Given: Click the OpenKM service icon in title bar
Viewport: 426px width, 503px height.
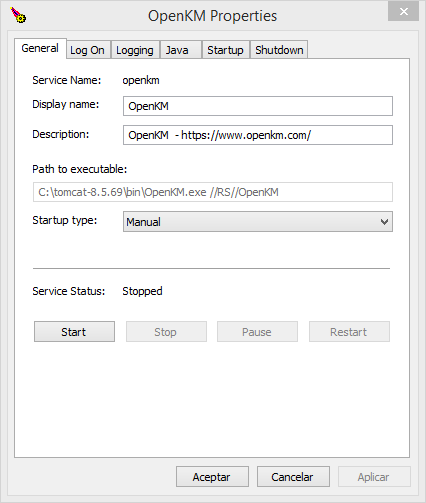Looking at the screenshot, I should point(18,15).
